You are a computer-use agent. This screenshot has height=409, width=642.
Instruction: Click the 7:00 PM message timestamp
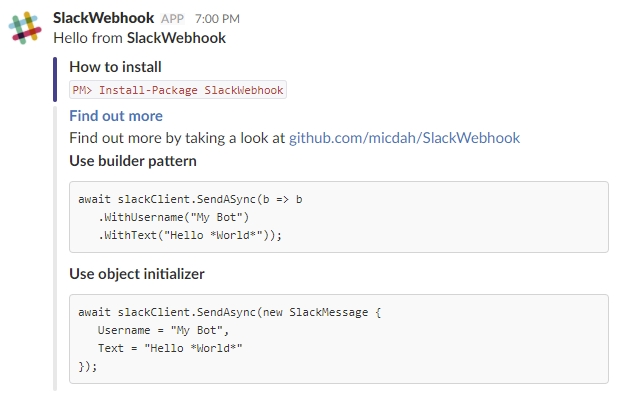[x=218, y=19]
